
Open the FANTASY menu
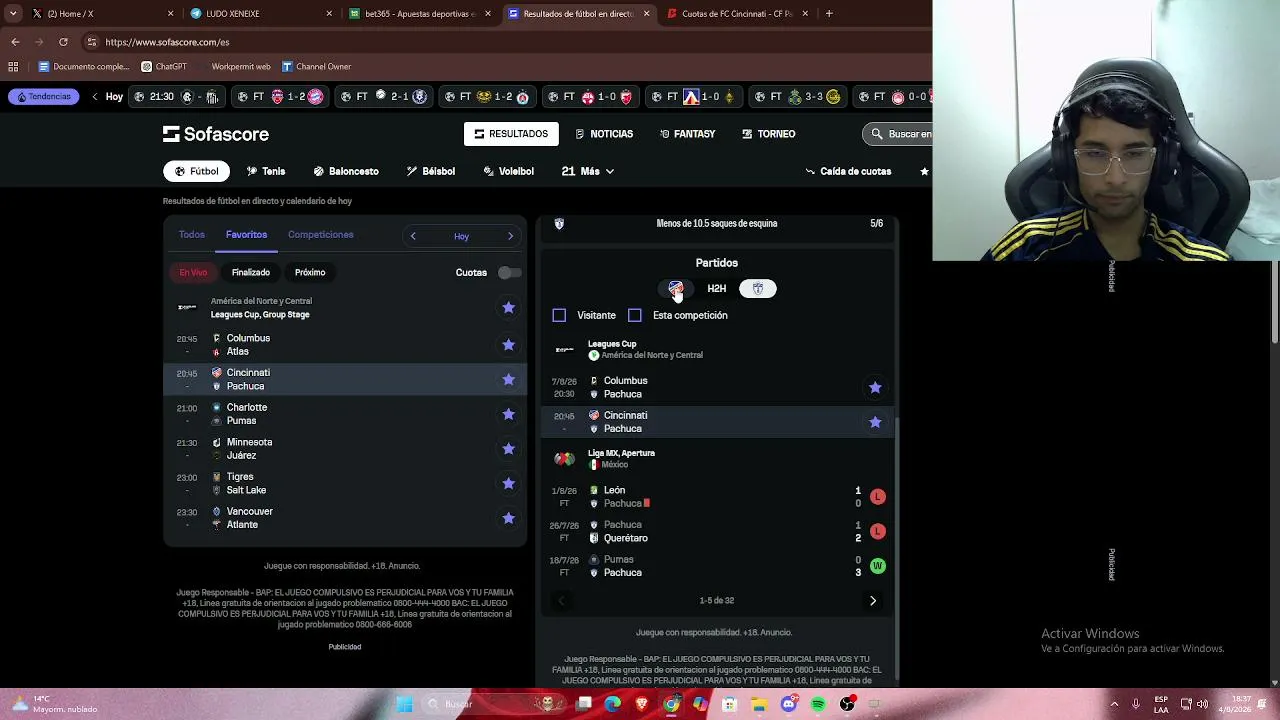687,134
